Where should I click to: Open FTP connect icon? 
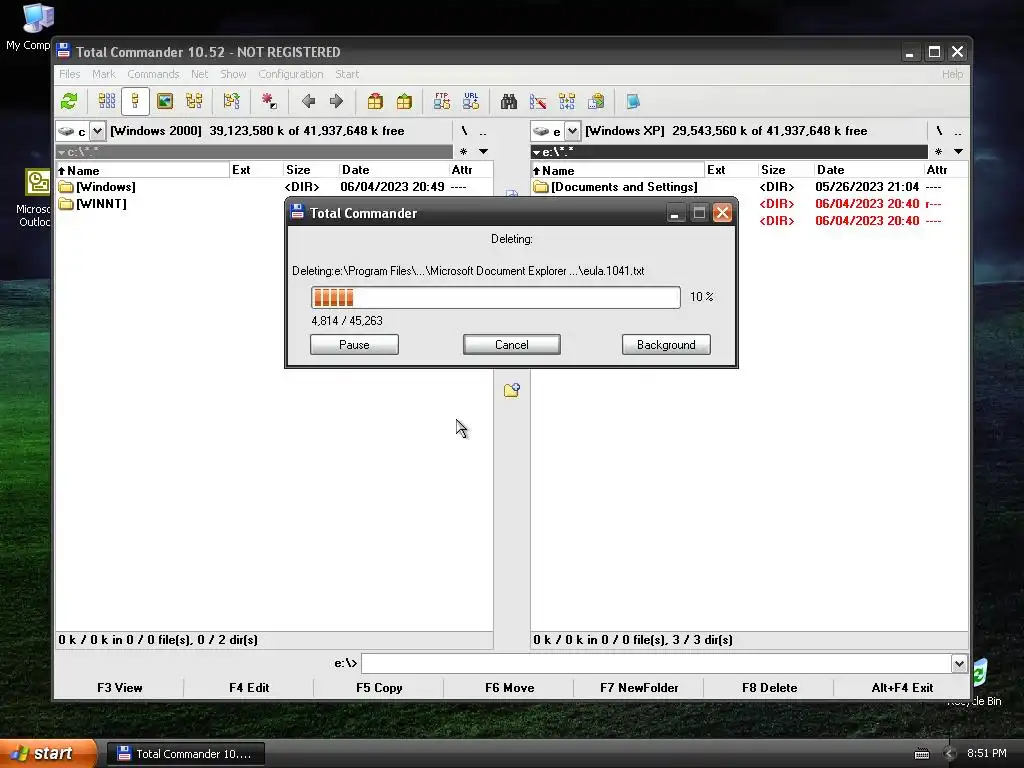pyautogui.click(x=441, y=101)
